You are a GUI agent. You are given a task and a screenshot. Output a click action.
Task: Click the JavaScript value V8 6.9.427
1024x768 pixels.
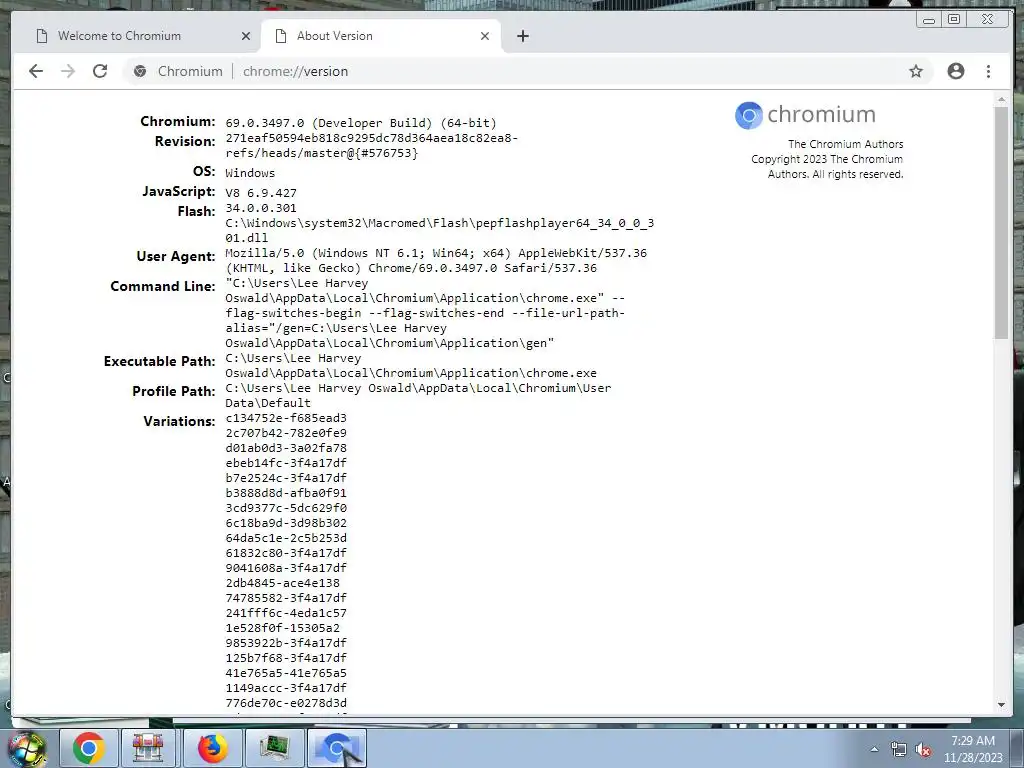click(261, 193)
